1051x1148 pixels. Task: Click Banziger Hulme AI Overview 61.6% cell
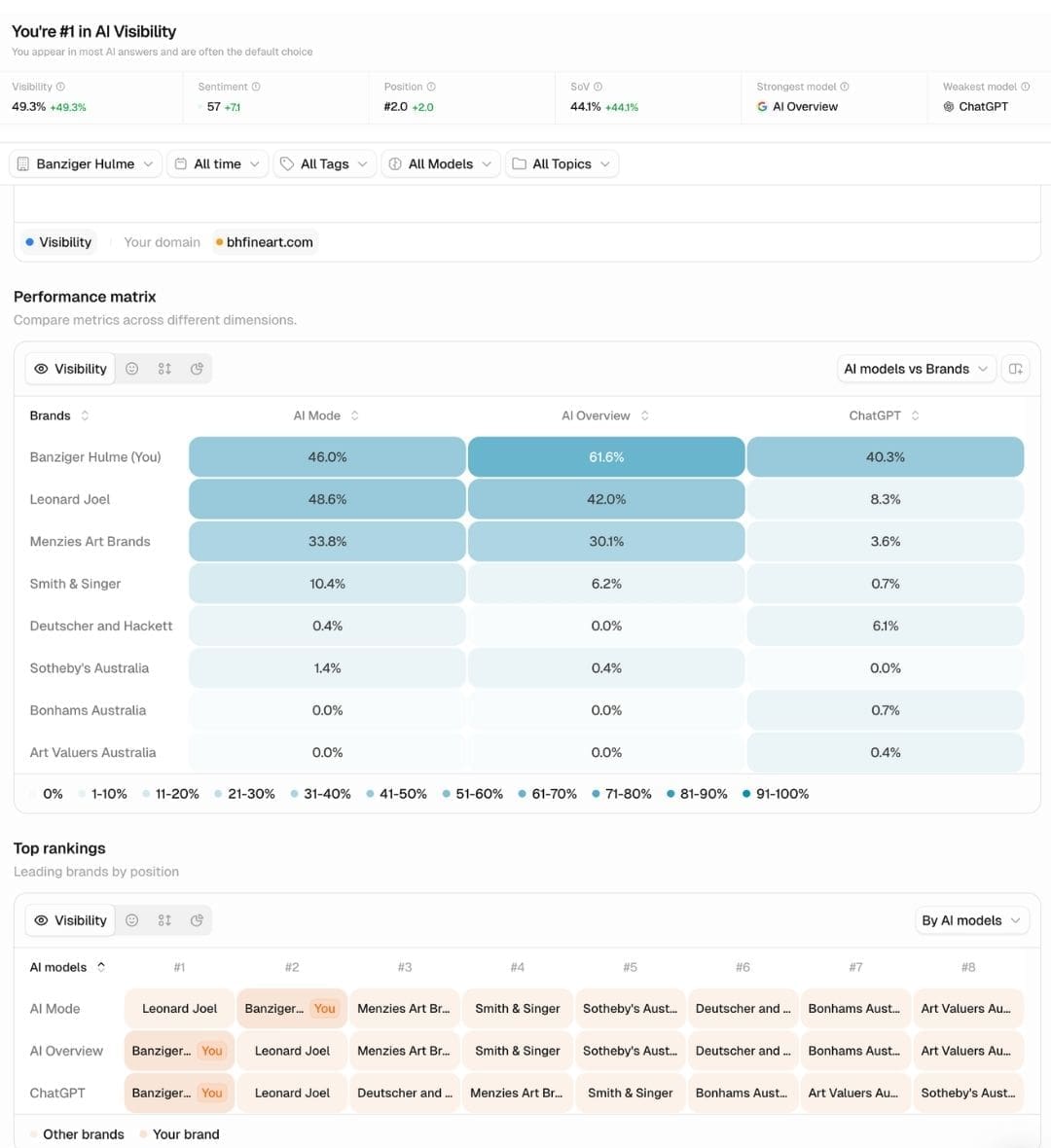click(x=606, y=457)
